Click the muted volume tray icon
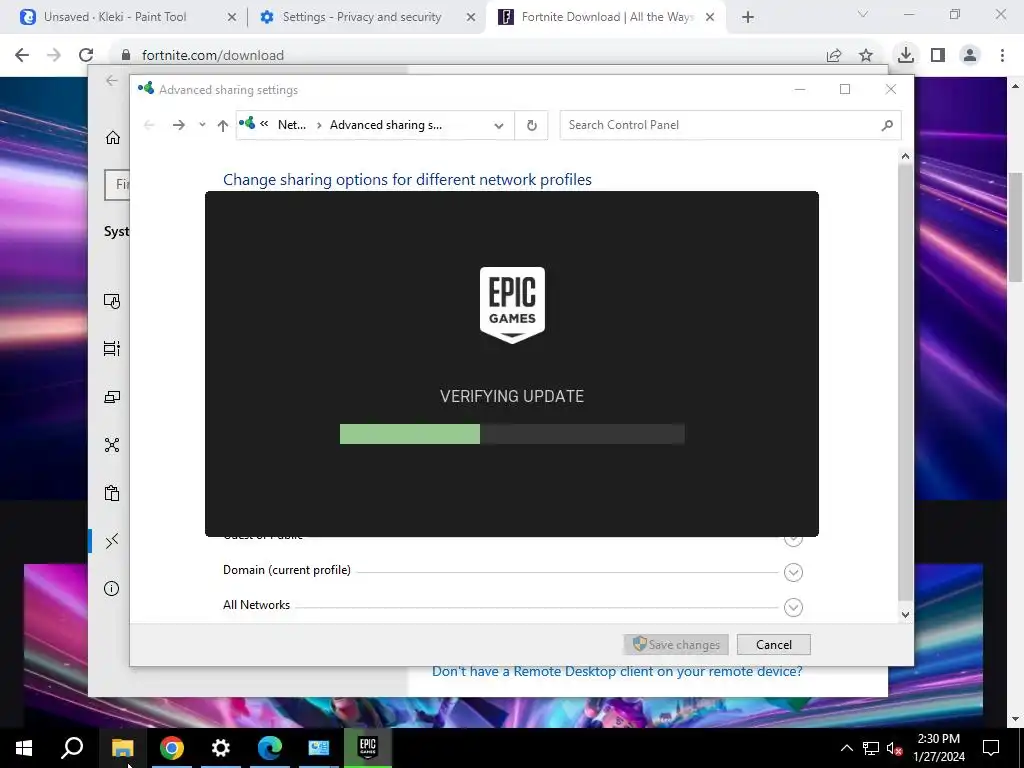This screenshot has height=768, width=1024. click(895, 748)
